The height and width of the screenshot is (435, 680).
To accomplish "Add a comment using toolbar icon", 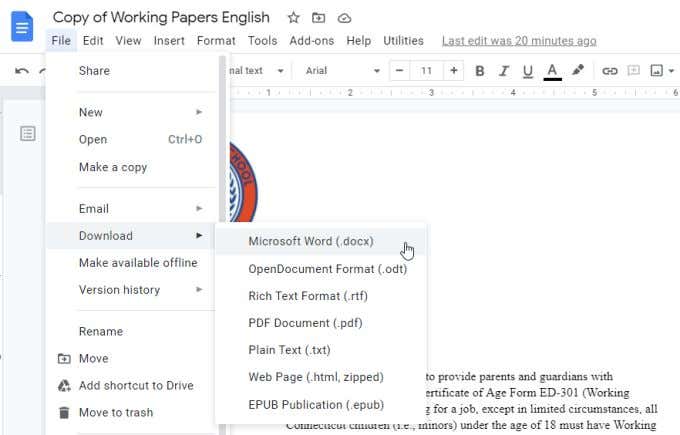I will (633, 70).
